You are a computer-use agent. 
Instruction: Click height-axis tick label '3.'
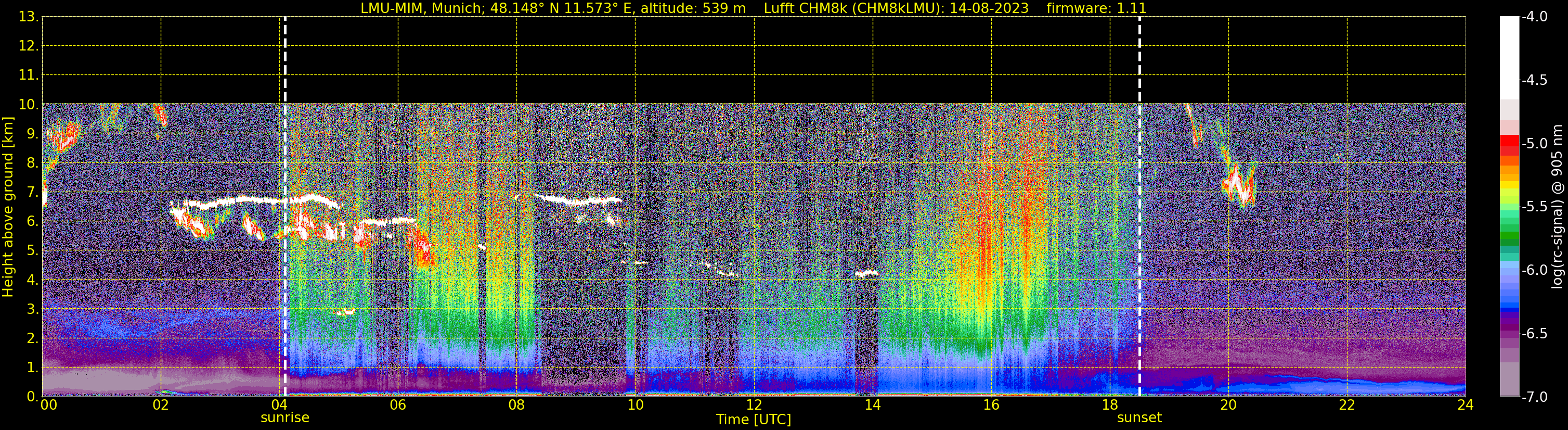pyautogui.click(x=33, y=309)
